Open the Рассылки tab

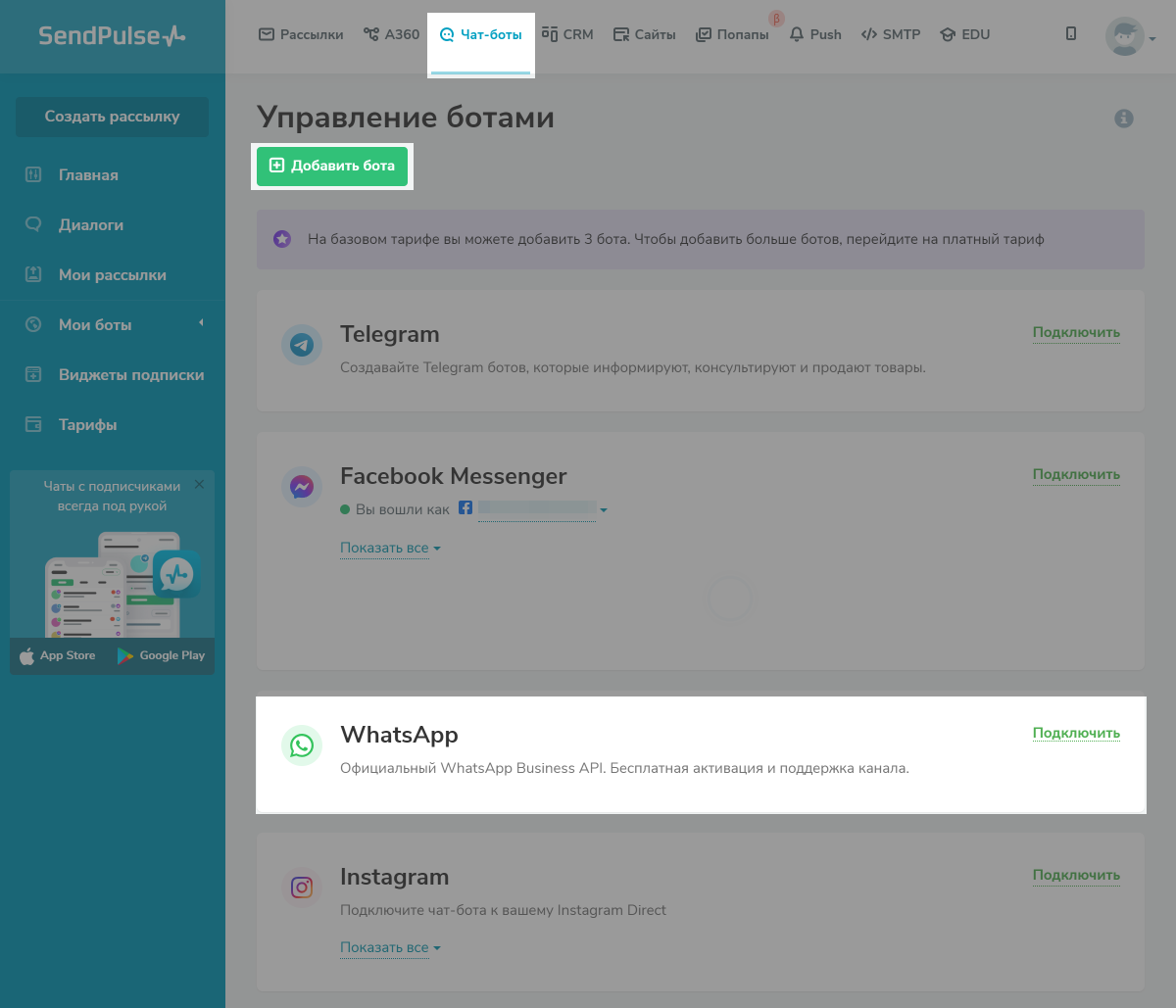point(301,34)
